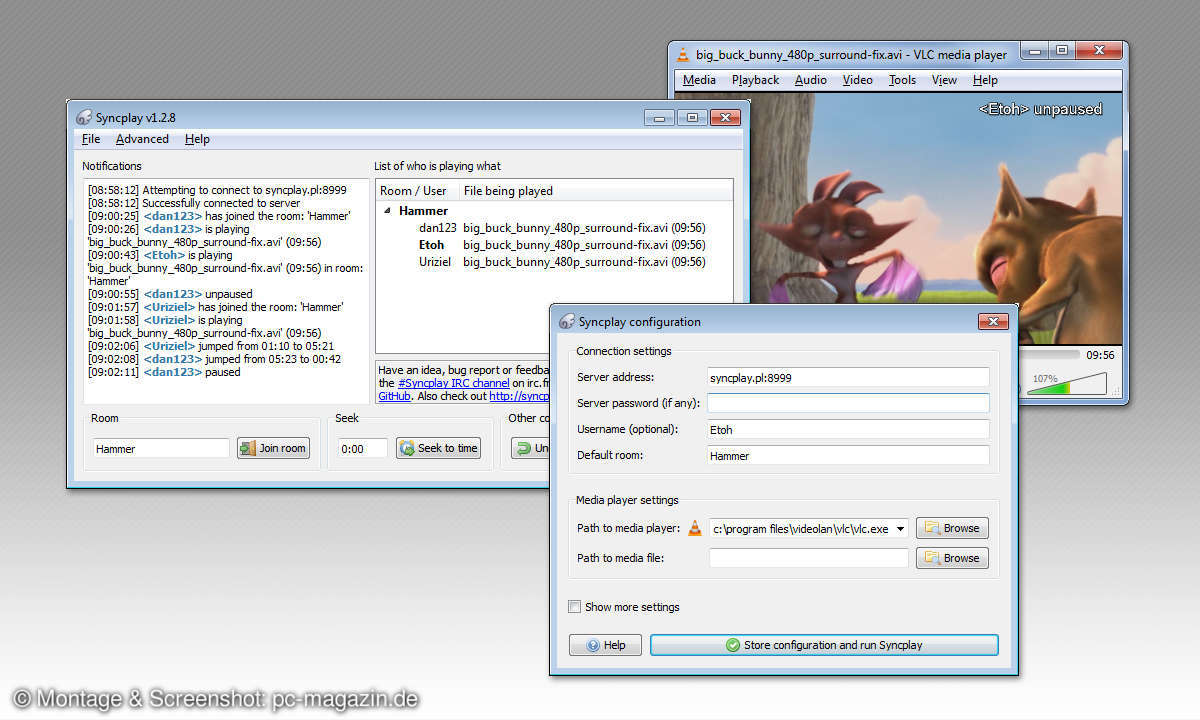
Task: Click the Server password field
Action: [x=848, y=403]
